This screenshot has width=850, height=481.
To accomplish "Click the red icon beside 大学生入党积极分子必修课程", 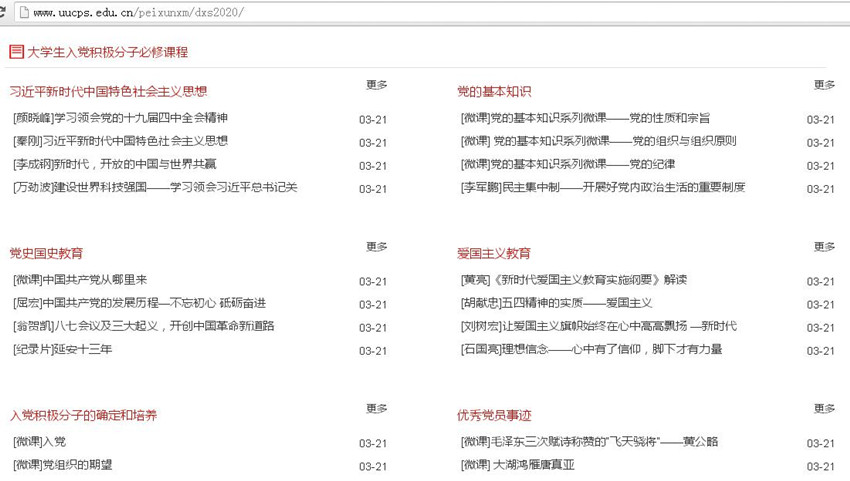I will 16,52.
